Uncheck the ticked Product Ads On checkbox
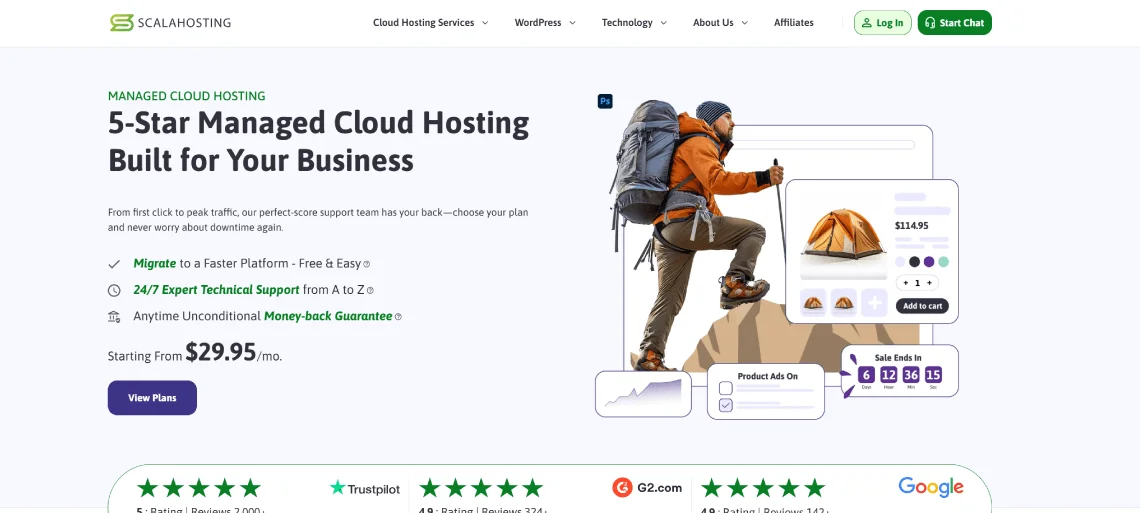The width and height of the screenshot is (1140, 513). [726, 405]
